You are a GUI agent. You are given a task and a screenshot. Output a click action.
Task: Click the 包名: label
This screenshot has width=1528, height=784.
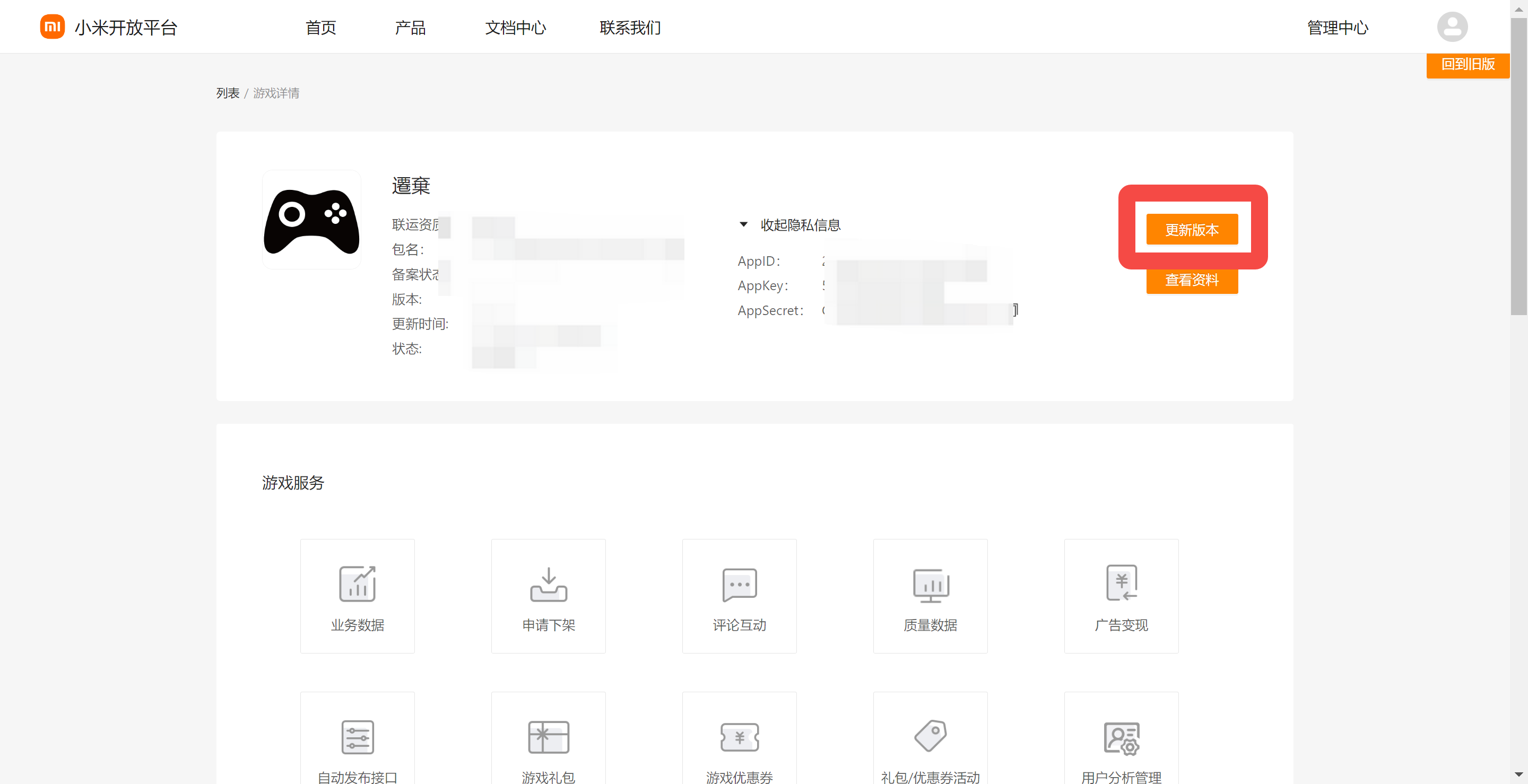coord(407,249)
